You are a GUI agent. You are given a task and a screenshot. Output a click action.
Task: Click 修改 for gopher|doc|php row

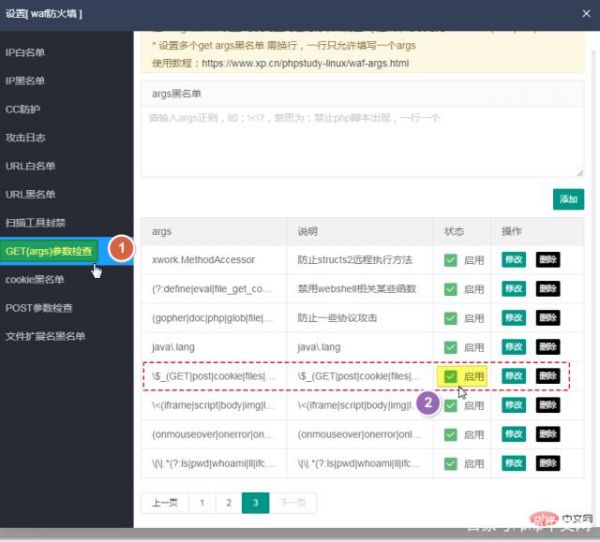coord(514,318)
